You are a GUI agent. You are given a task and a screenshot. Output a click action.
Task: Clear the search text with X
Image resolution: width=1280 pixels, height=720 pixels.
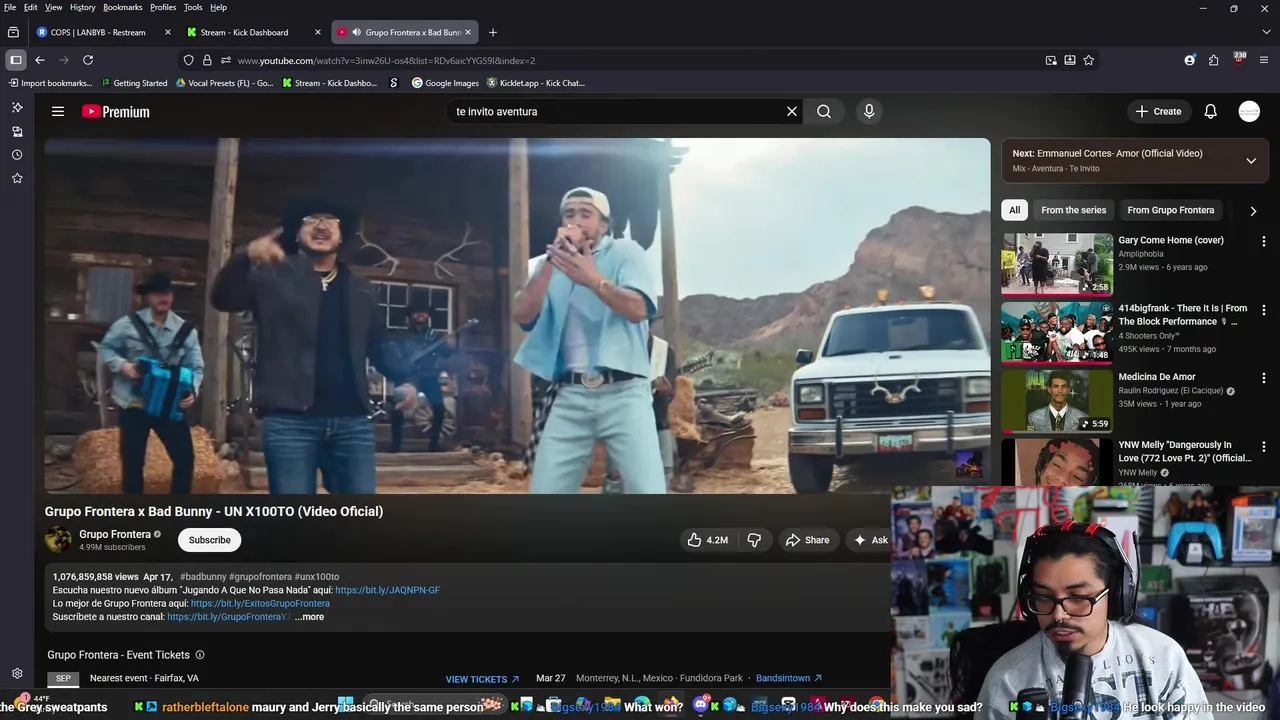coord(792,111)
